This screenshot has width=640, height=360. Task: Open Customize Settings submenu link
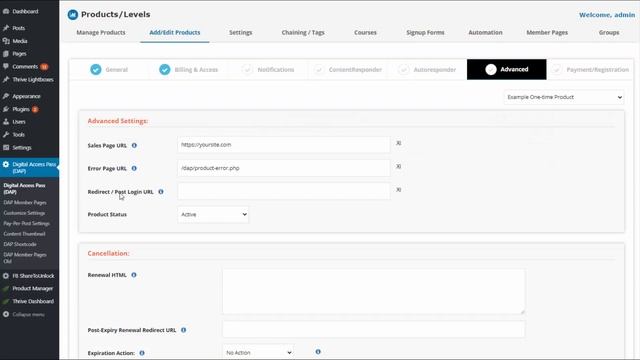click(x=24, y=213)
